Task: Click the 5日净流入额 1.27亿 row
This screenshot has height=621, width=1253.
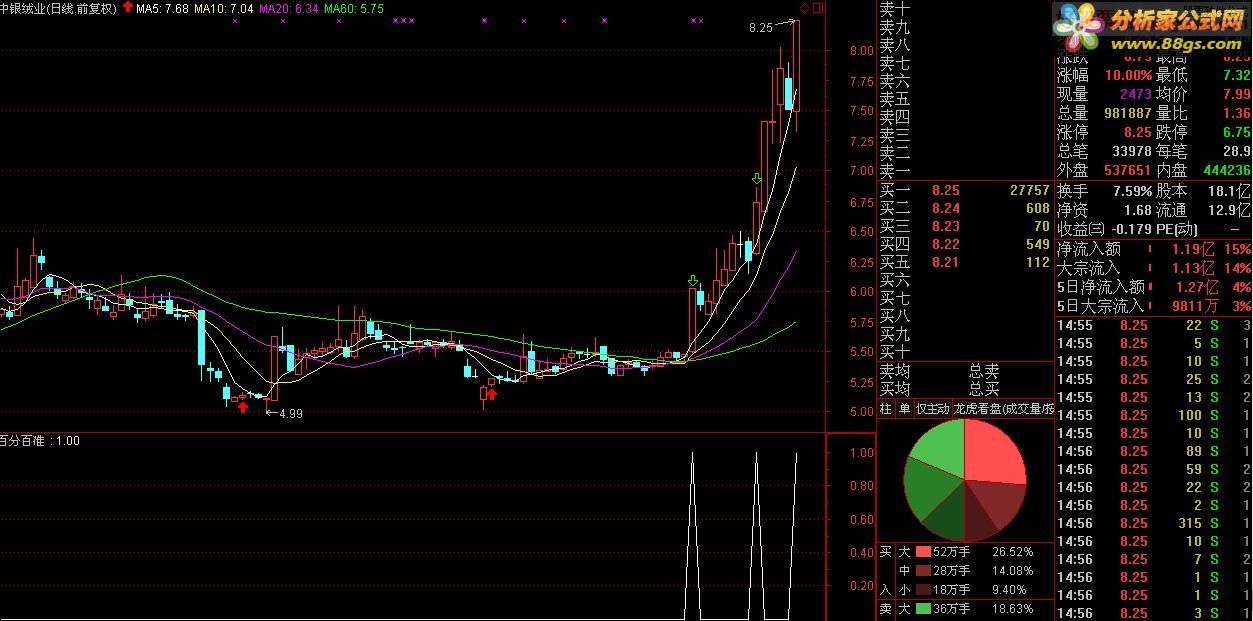Action: (1154, 287)
